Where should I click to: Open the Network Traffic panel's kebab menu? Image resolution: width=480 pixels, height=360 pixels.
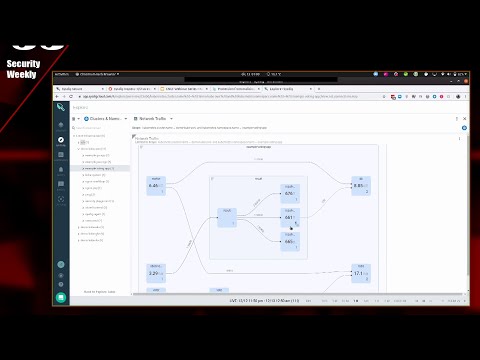(459, 139)
